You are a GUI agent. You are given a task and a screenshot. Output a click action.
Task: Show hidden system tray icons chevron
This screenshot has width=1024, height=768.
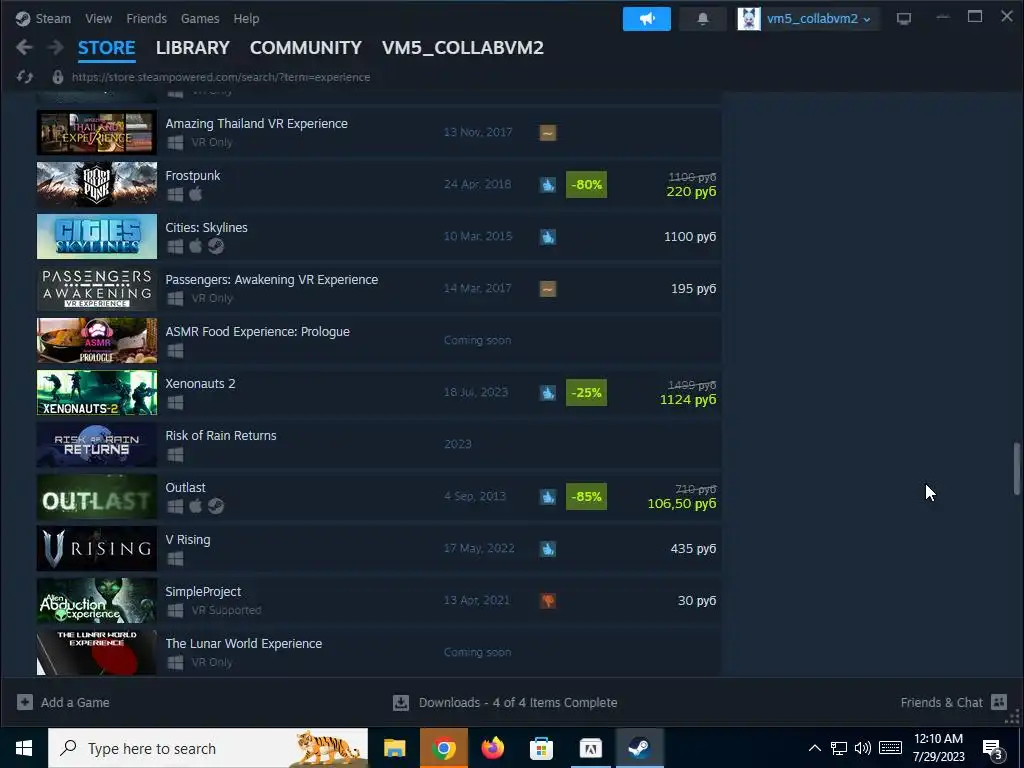(x=814, y=748)
